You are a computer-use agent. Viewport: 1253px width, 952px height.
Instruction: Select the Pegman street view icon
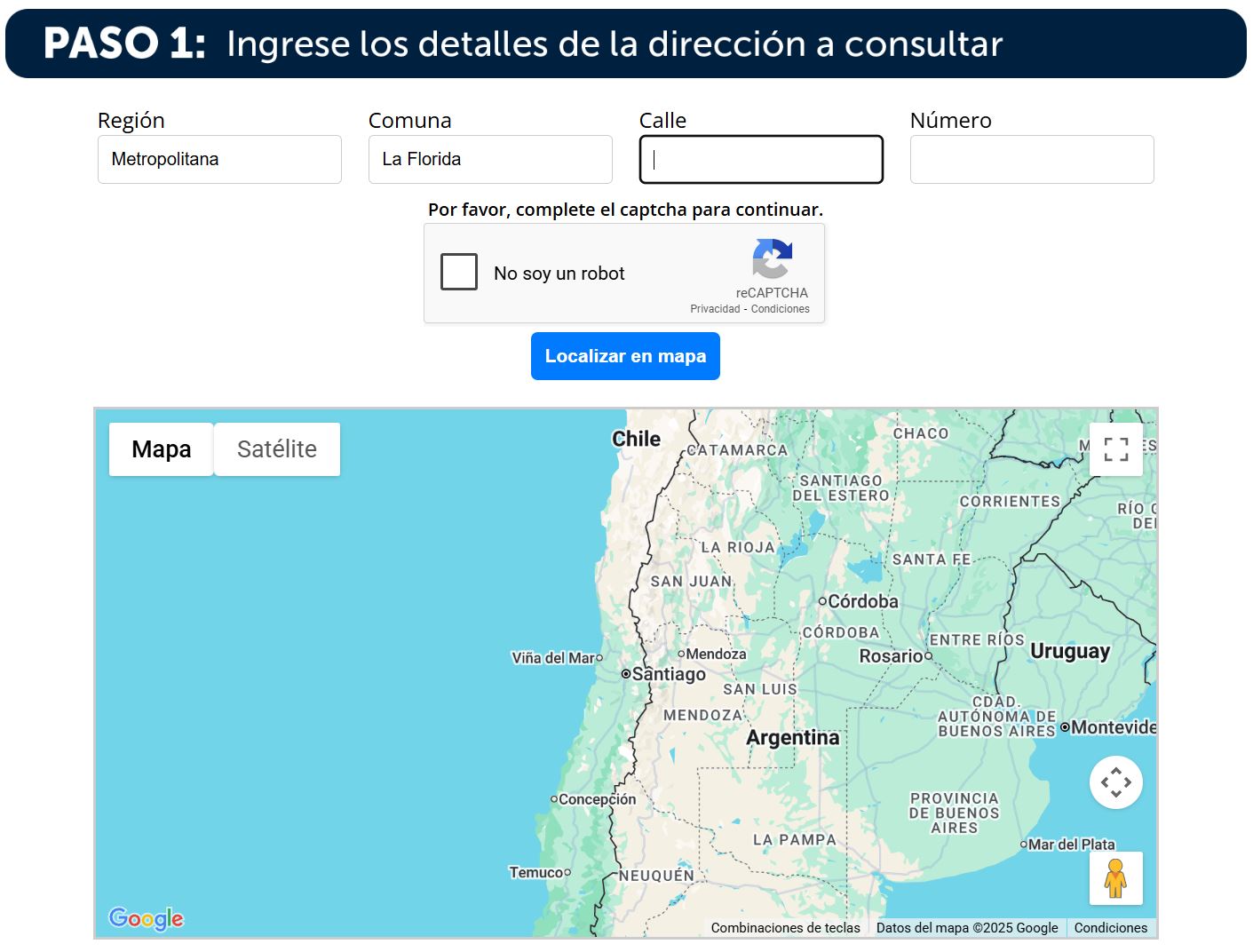point(1115,878)
